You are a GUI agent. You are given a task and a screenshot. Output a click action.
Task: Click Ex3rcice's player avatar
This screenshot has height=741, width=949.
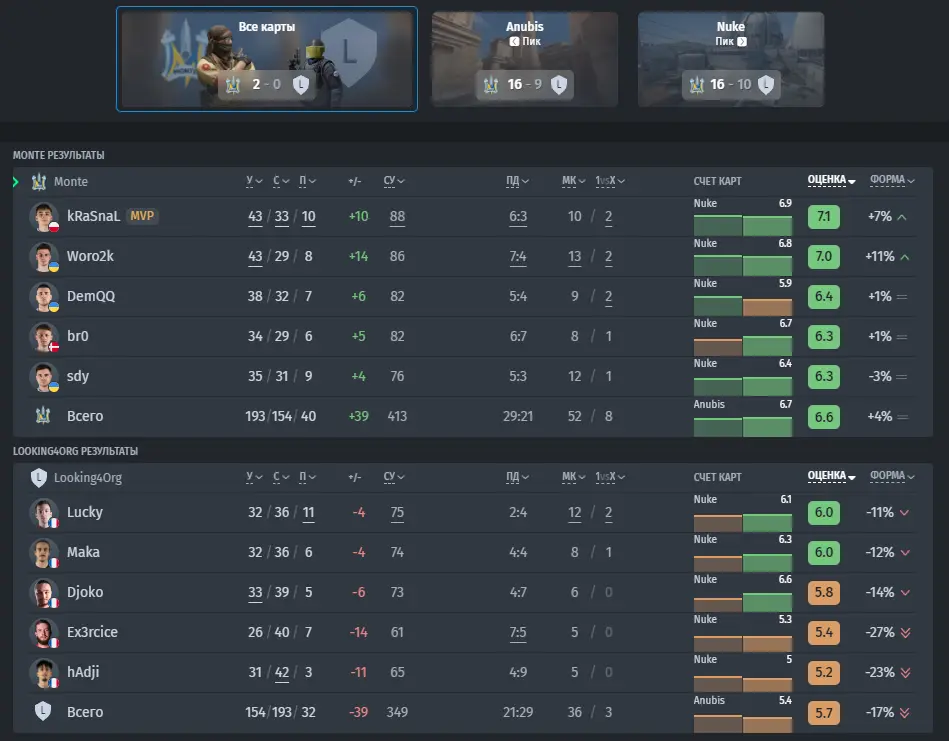point(44,633)
